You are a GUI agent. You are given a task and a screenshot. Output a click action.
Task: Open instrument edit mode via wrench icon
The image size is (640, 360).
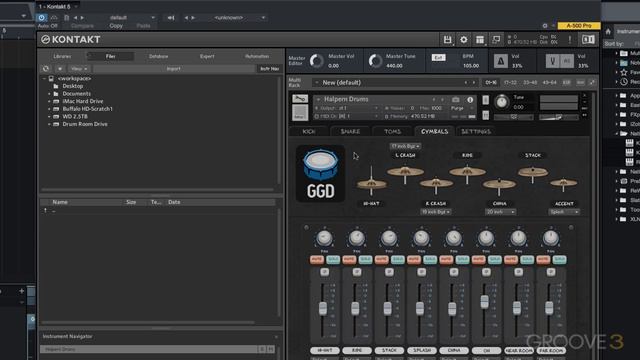300,99
